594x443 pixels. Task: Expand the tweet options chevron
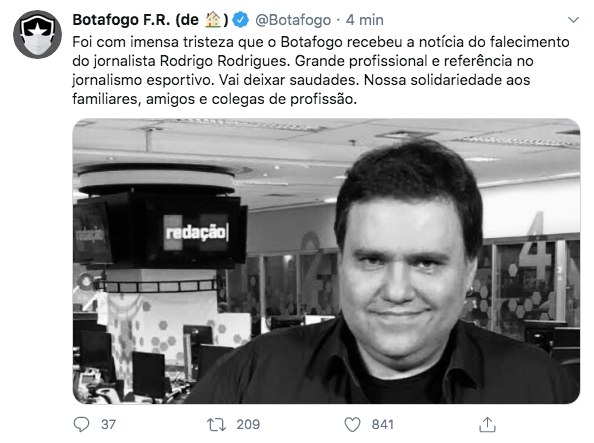[x=574, y=20]
